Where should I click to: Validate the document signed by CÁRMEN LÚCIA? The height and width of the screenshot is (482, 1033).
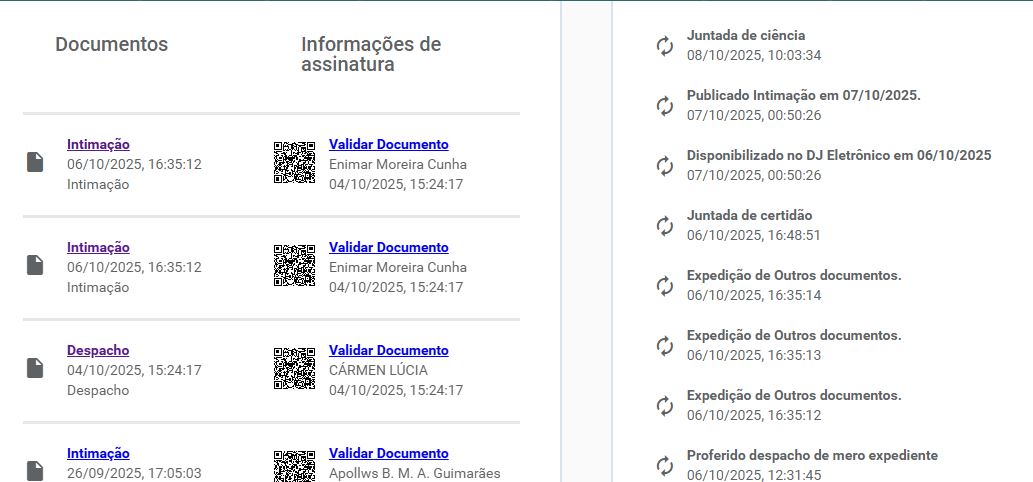pos(388,350)
